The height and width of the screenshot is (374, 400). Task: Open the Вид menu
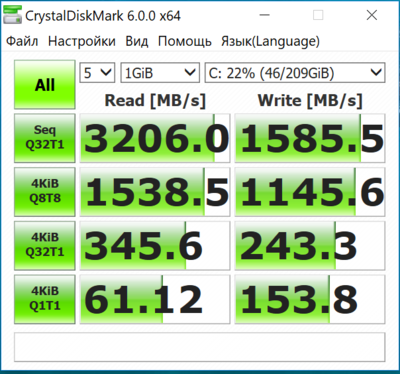tap(137, 41)
